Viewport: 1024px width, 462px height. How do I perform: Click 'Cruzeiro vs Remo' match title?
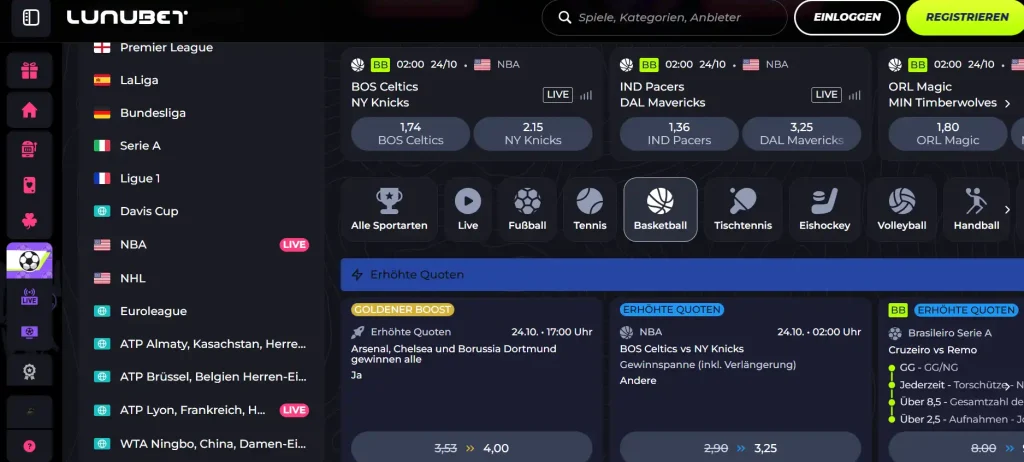coord(933,350)
